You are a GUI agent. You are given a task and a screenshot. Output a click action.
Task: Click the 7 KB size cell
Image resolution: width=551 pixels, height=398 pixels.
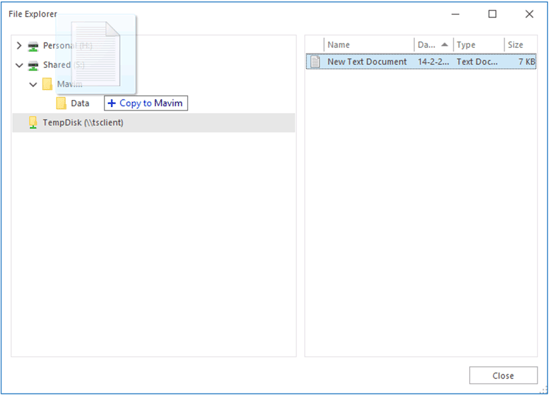527,62
